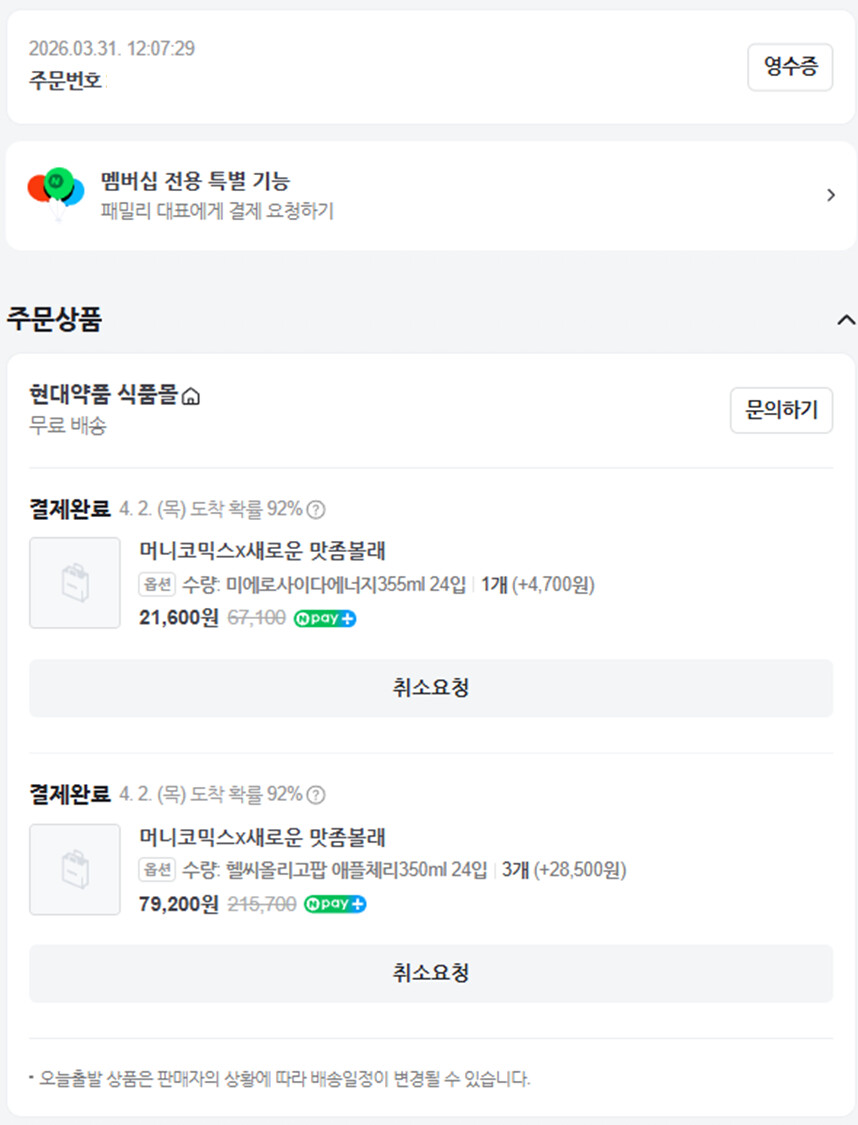The width and height of the screenshot is (858, 1125).
Task: Click the 패밀리 대표에게 결제 요청하기 text
Action: 217,211
